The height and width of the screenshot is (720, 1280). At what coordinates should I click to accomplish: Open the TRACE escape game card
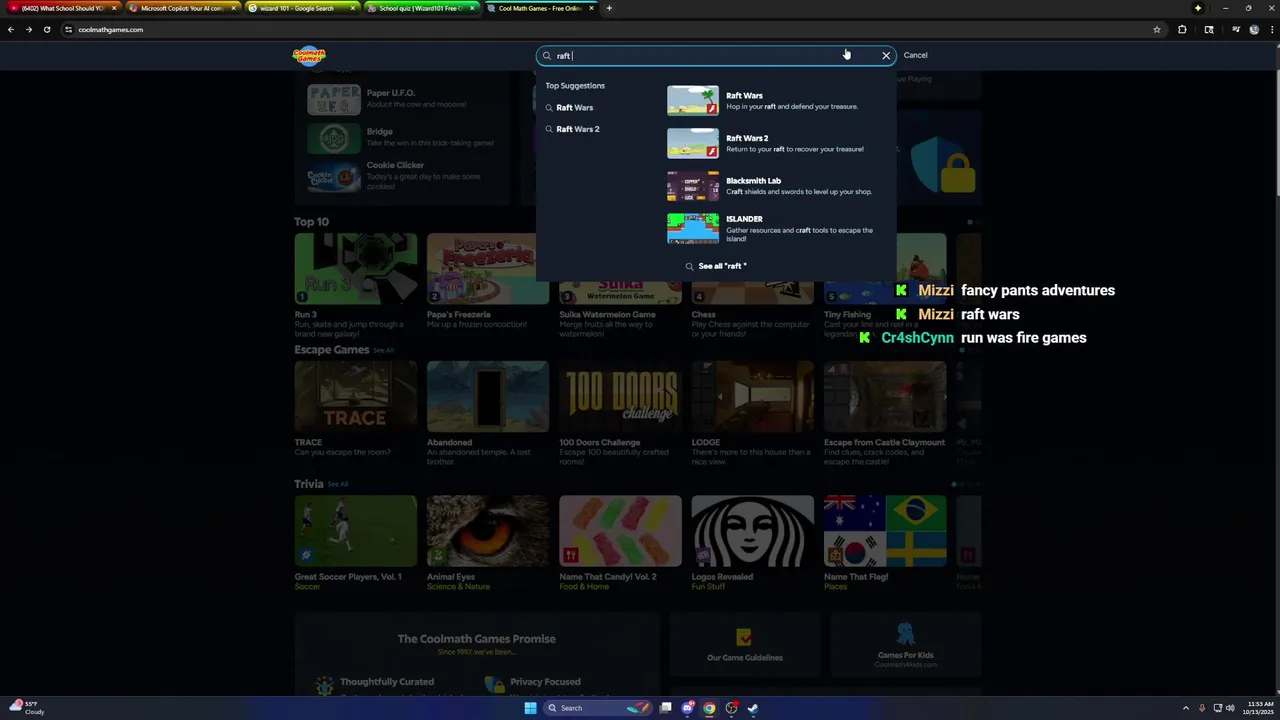pyautogui.click(x=355, y=397)
